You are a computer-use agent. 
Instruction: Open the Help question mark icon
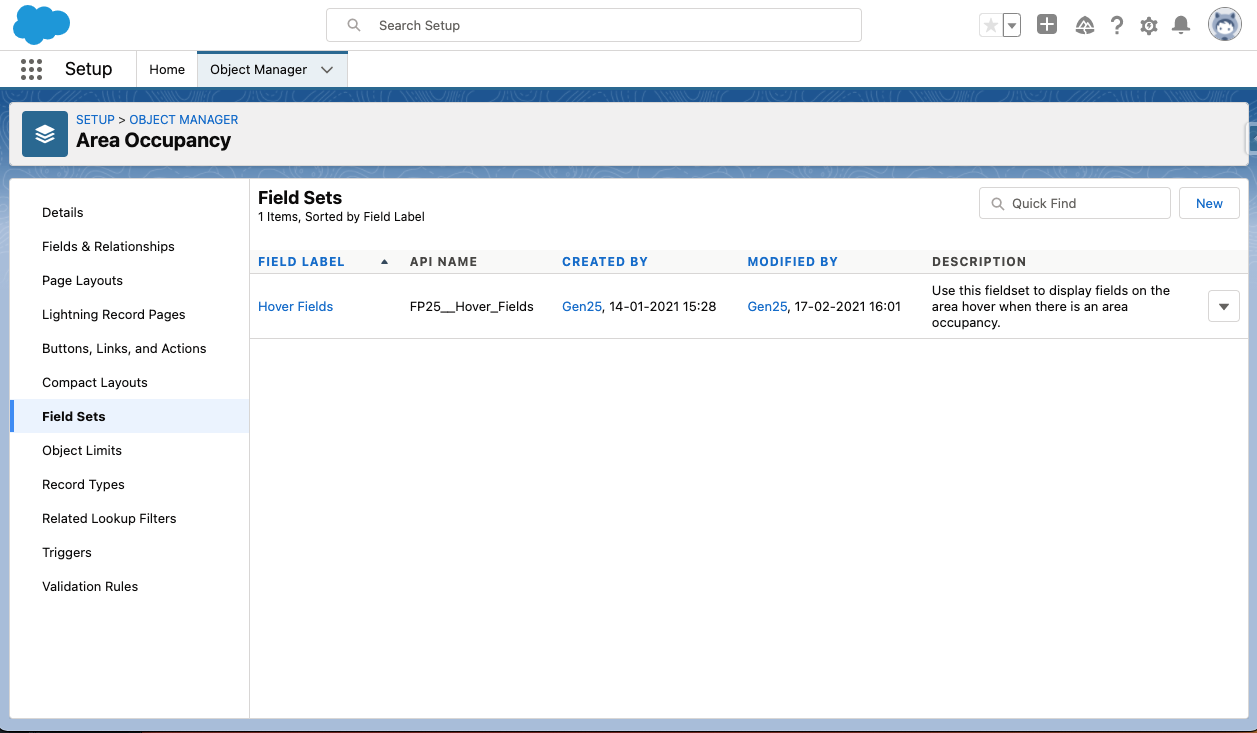tap(1117, 26)
